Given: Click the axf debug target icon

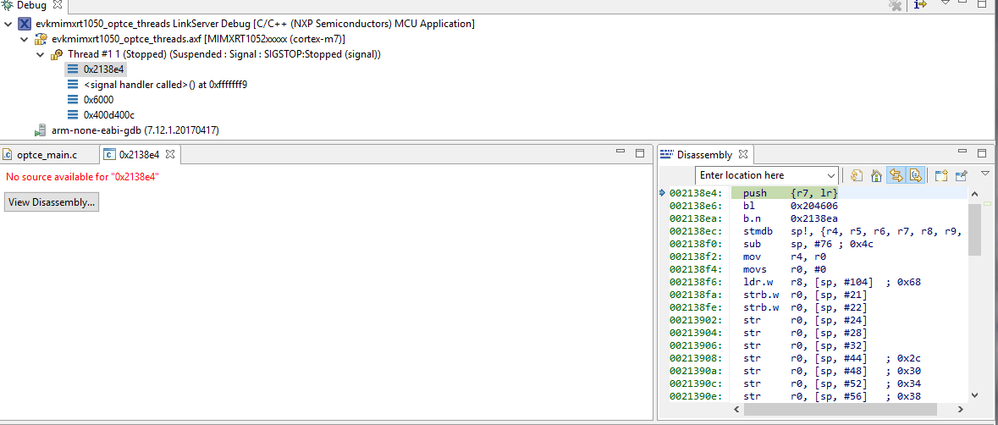Looking at the screenshot, I should pos(41,39).
